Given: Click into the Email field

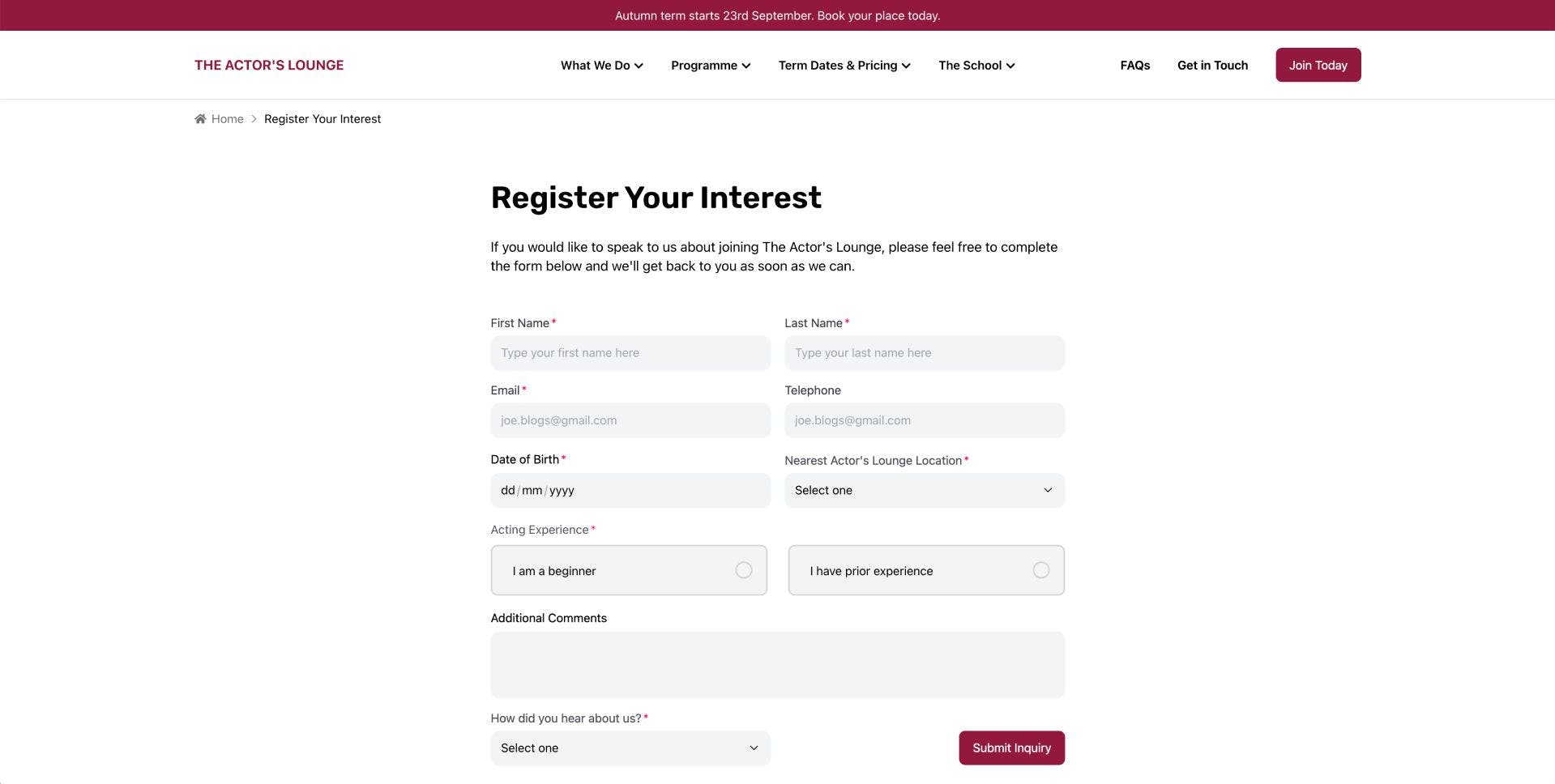Looking at the screenshot, I should click(630, 420).
